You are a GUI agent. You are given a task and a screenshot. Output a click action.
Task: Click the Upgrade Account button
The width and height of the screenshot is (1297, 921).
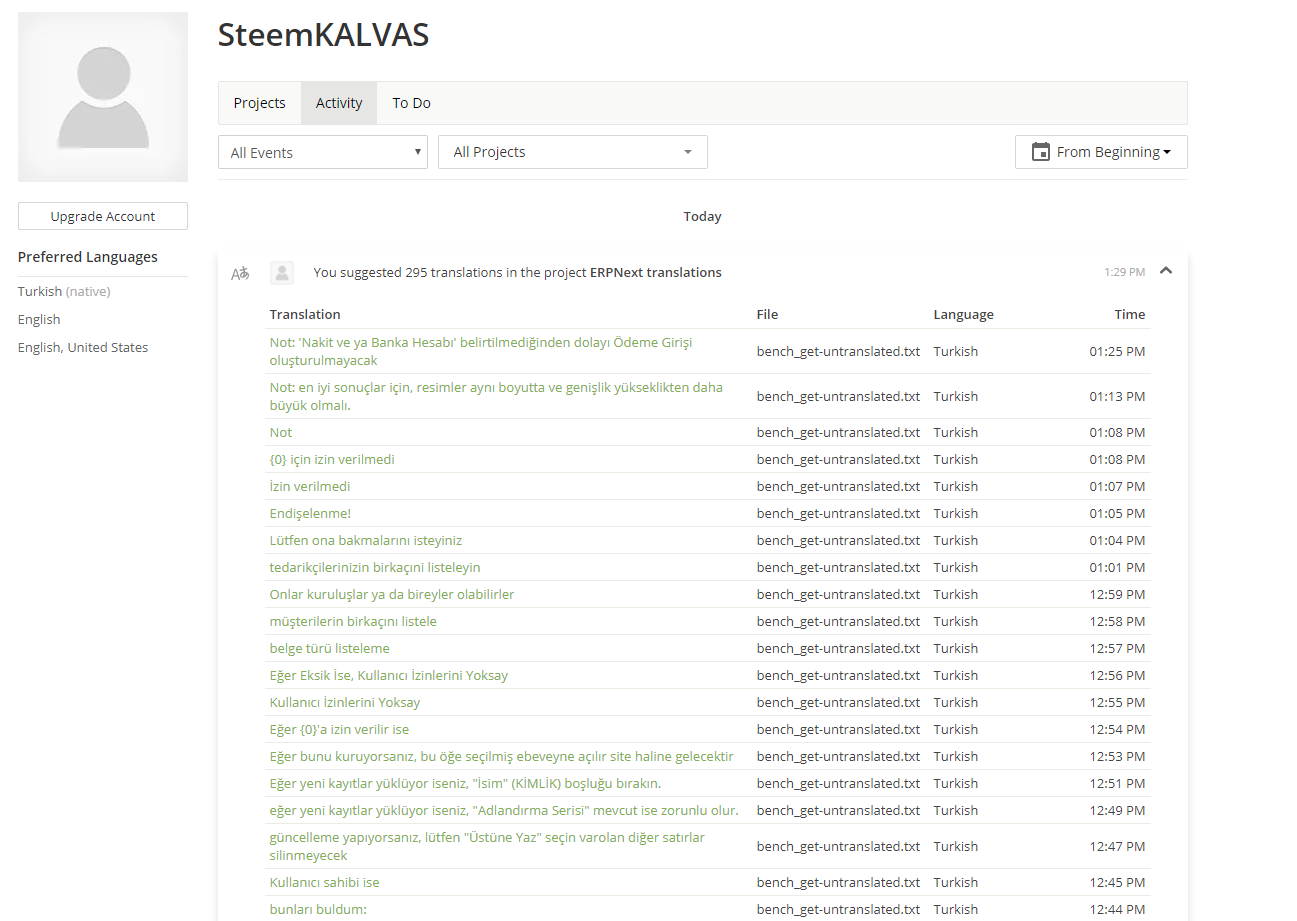pyautogui.click(x=103, y=216)
